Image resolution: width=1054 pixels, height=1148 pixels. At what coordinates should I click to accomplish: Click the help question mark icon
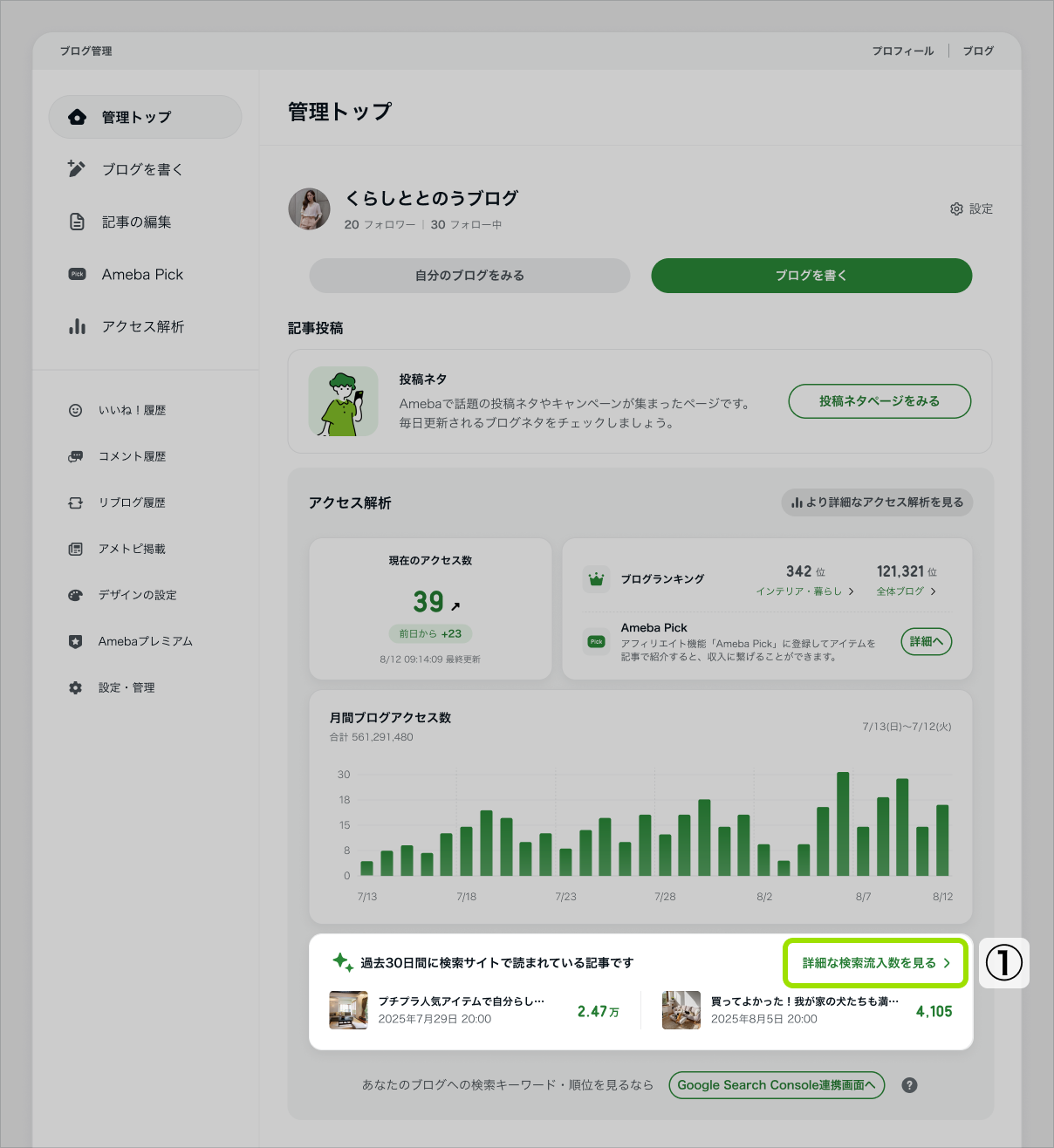click(x=909, y=1085)
